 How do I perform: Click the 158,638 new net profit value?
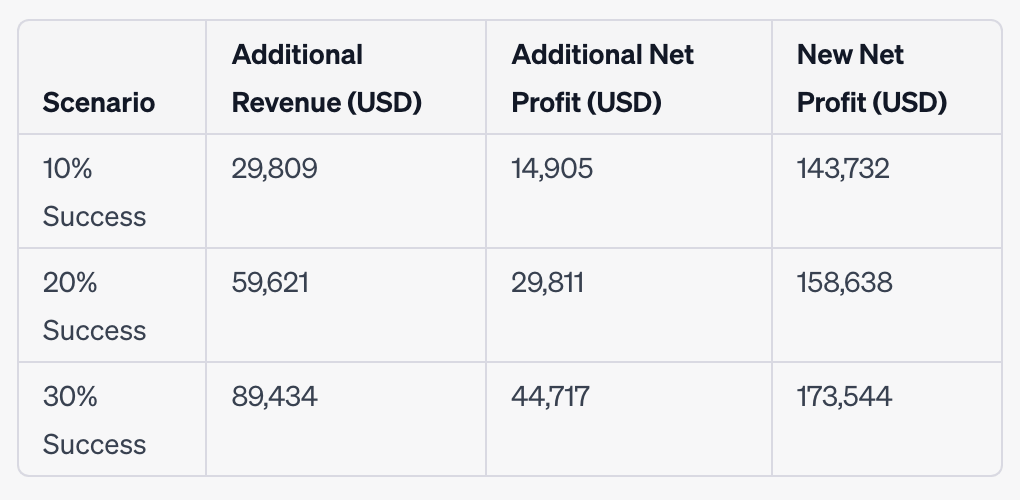click(844, 283)
